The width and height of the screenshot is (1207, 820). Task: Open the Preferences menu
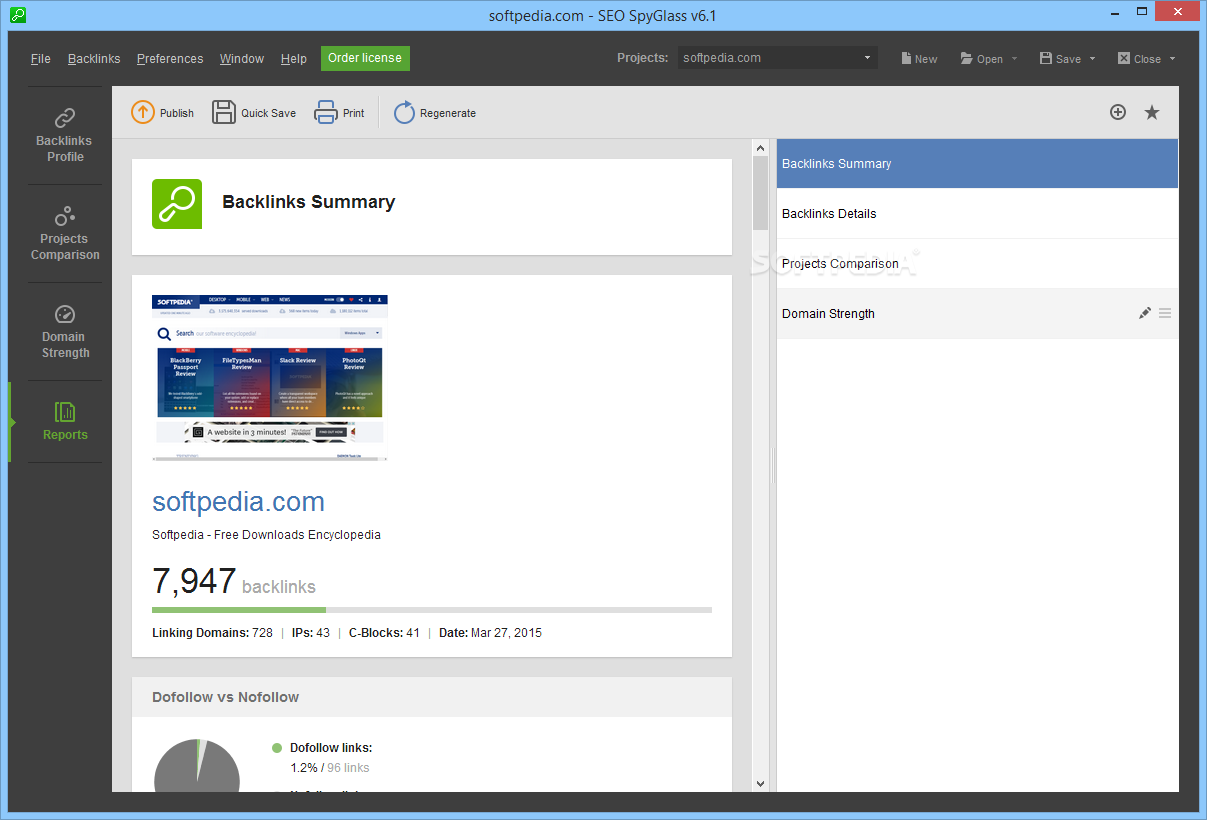click(x=170, y=58)
